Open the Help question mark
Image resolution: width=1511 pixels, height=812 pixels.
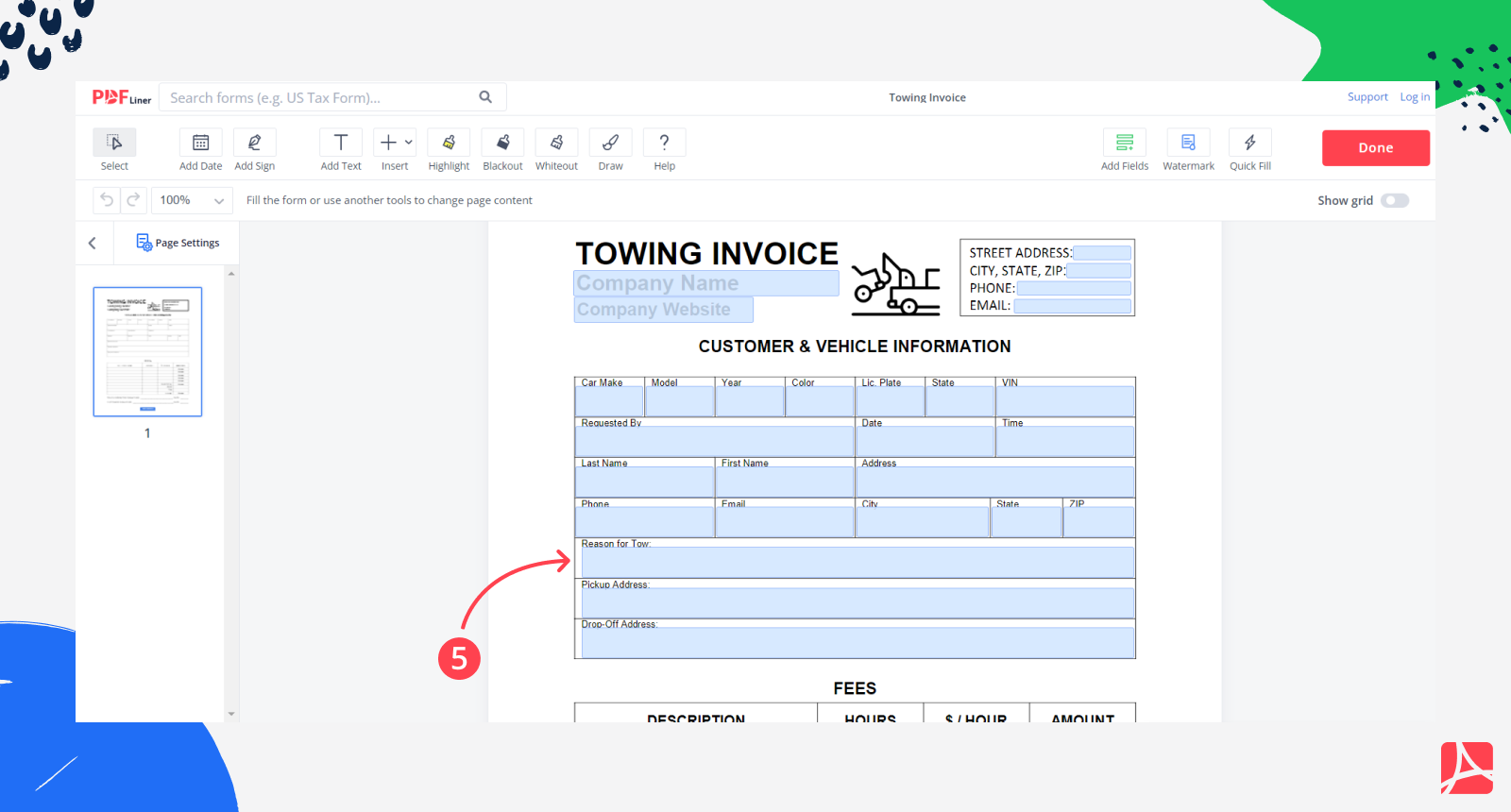point(665,143)
